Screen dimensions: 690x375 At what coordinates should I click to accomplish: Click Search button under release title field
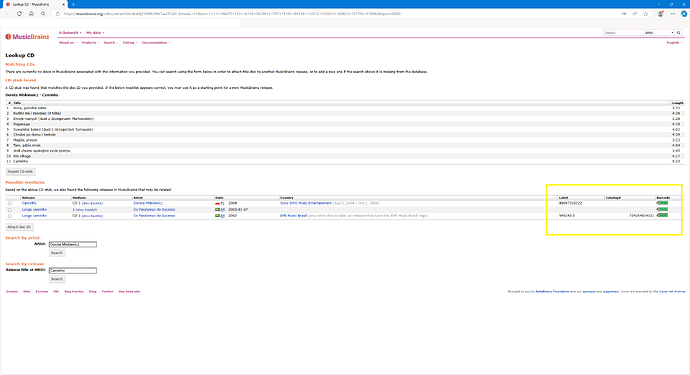coord(57,279)
